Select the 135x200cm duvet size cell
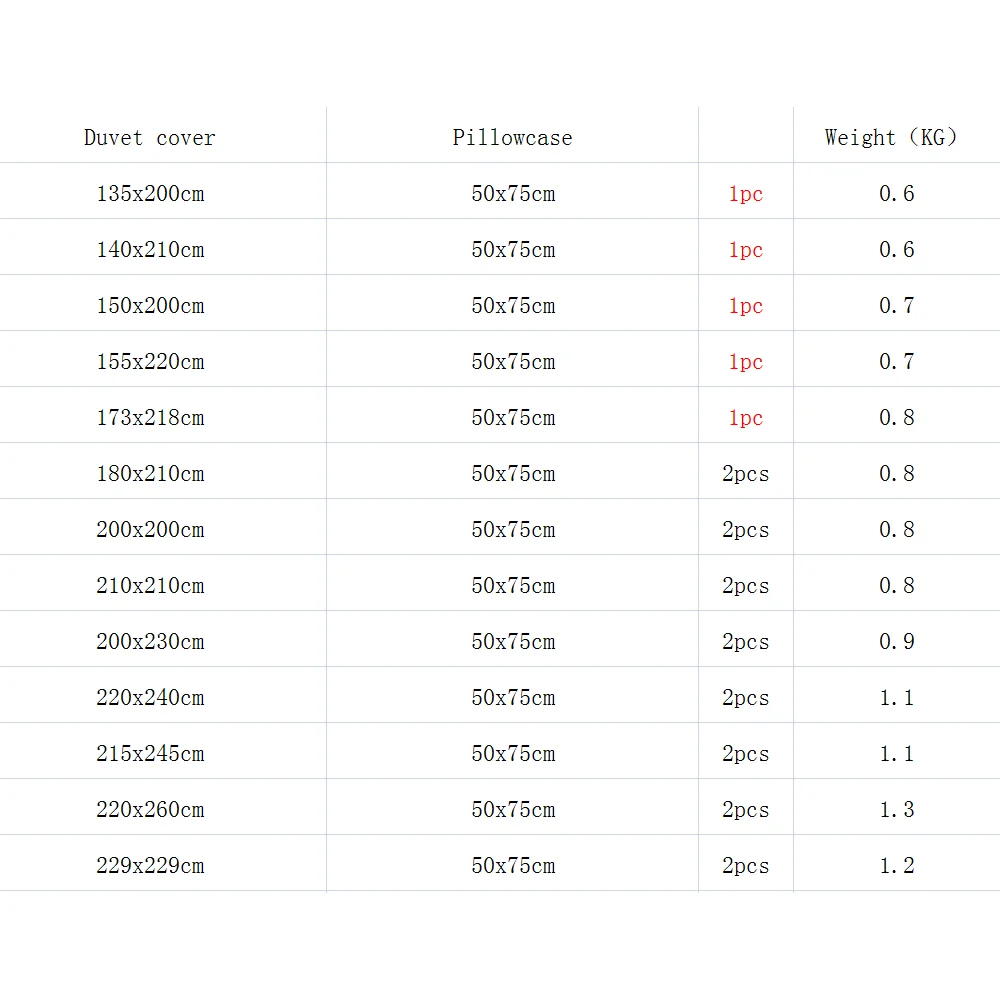This screenshot has height=1000, width=1000. [150, 194]
